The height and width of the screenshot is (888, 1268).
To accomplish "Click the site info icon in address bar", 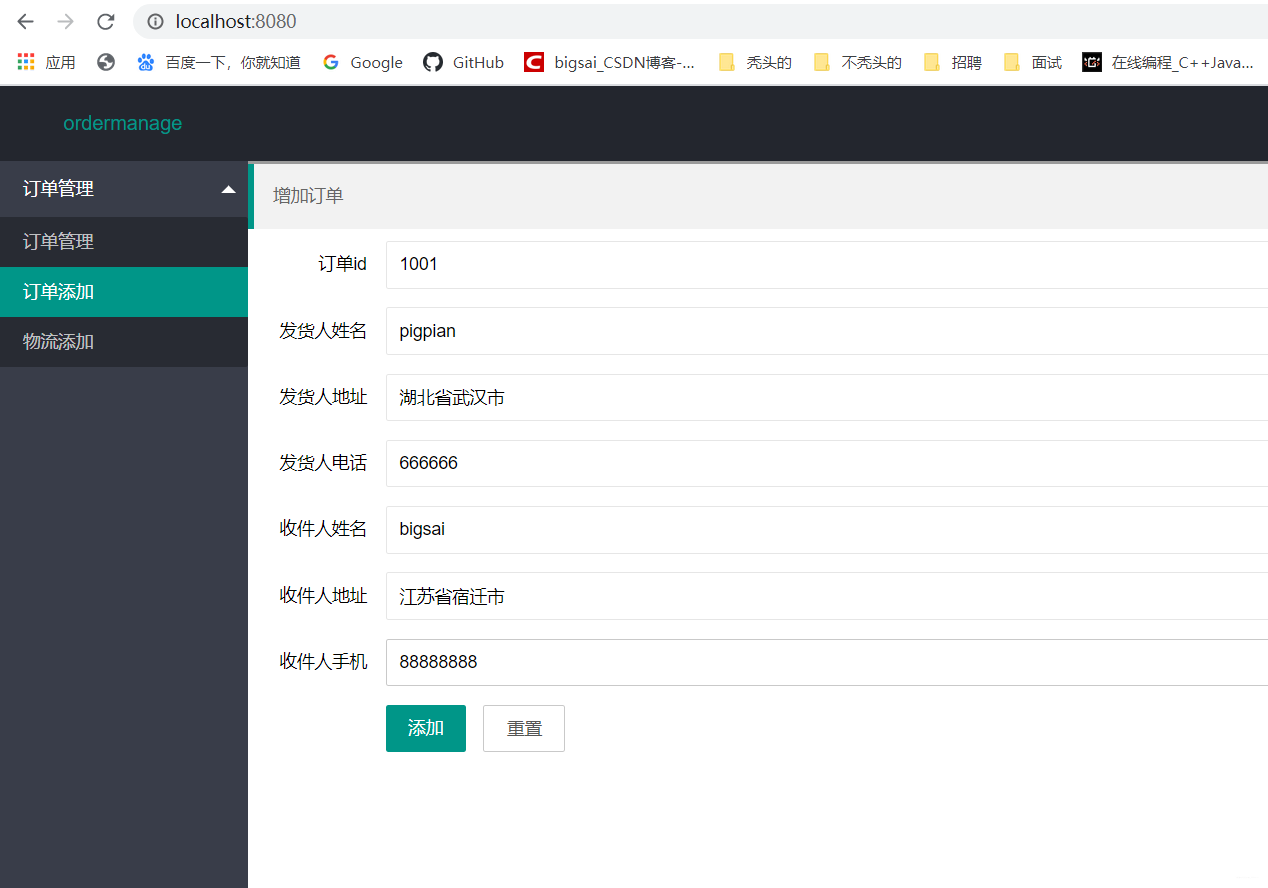I will [153, 21].
